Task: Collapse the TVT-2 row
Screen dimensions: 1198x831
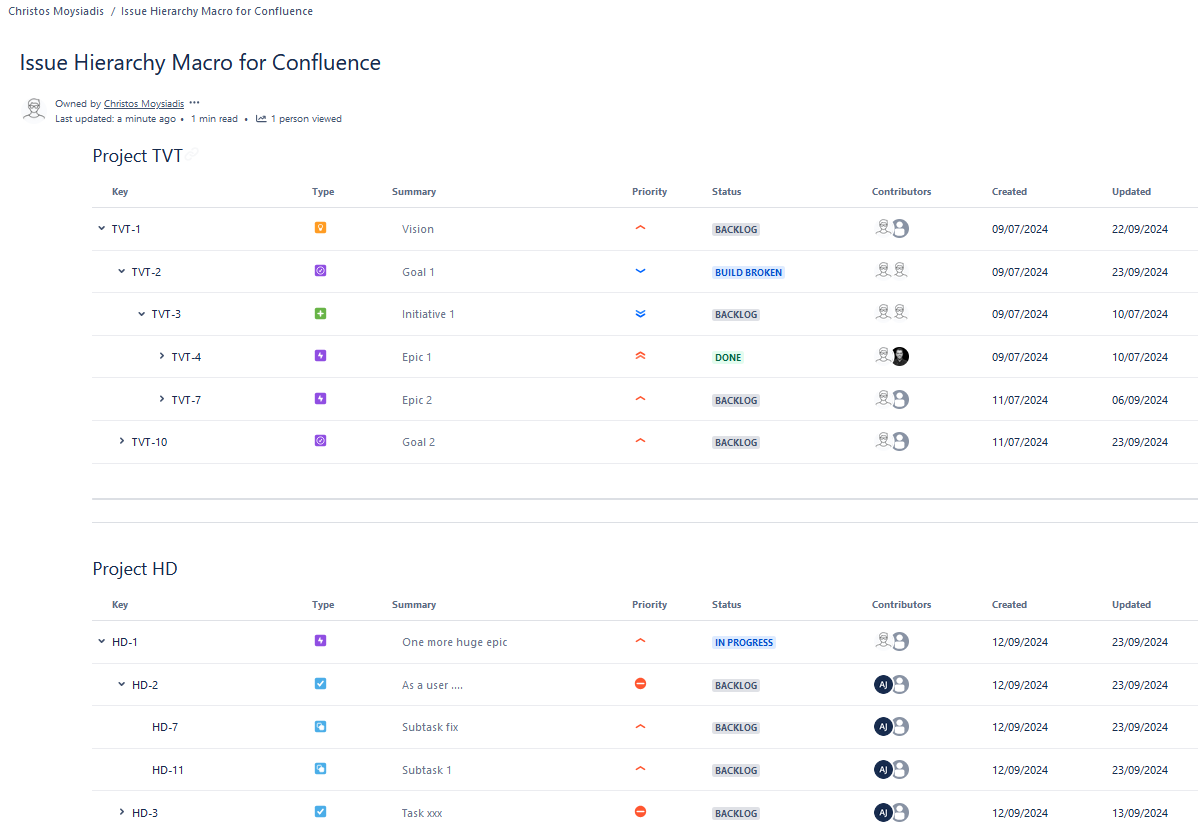Action: (121, 271)
